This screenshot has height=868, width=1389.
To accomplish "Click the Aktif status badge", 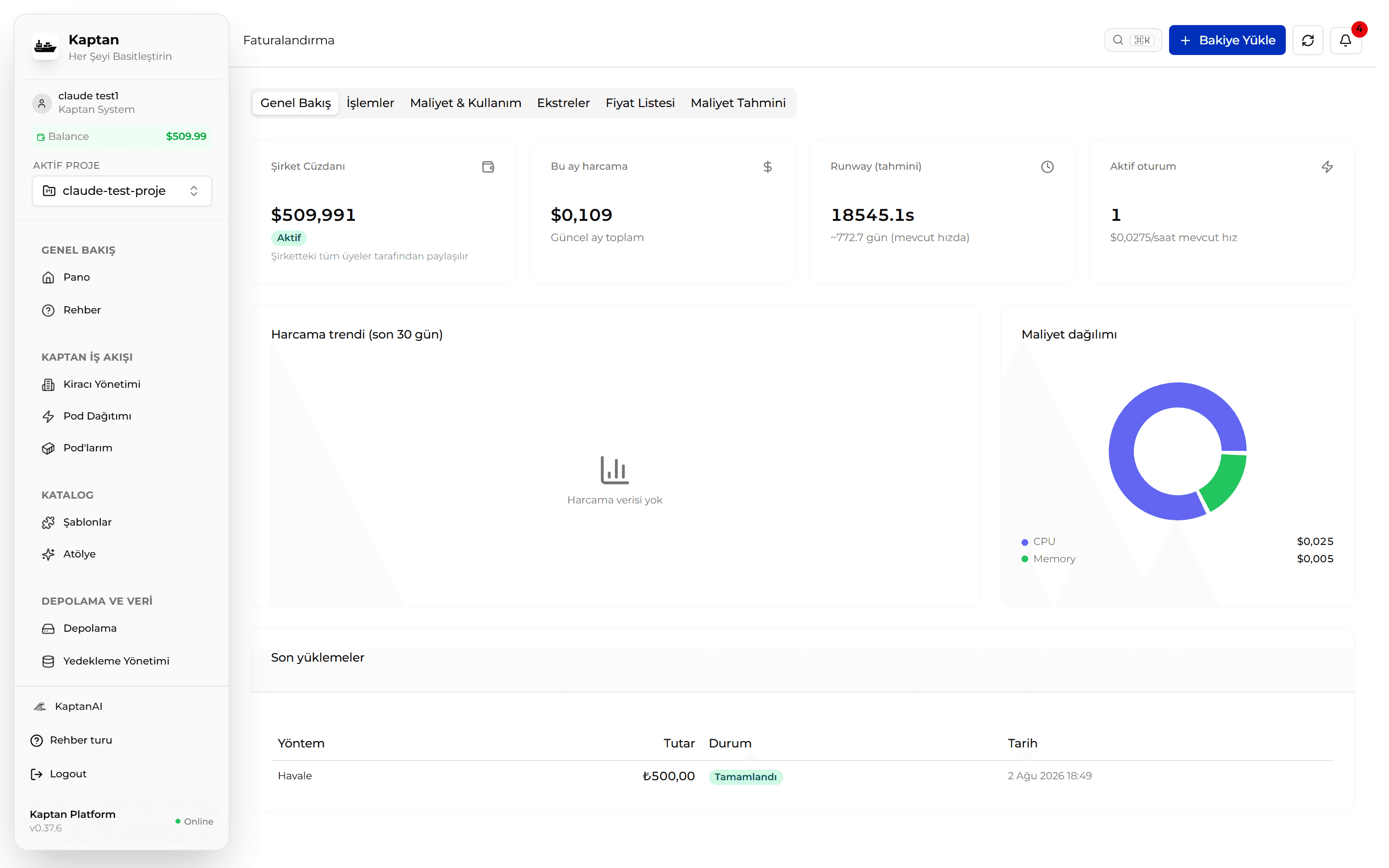I will click(289, 238).
